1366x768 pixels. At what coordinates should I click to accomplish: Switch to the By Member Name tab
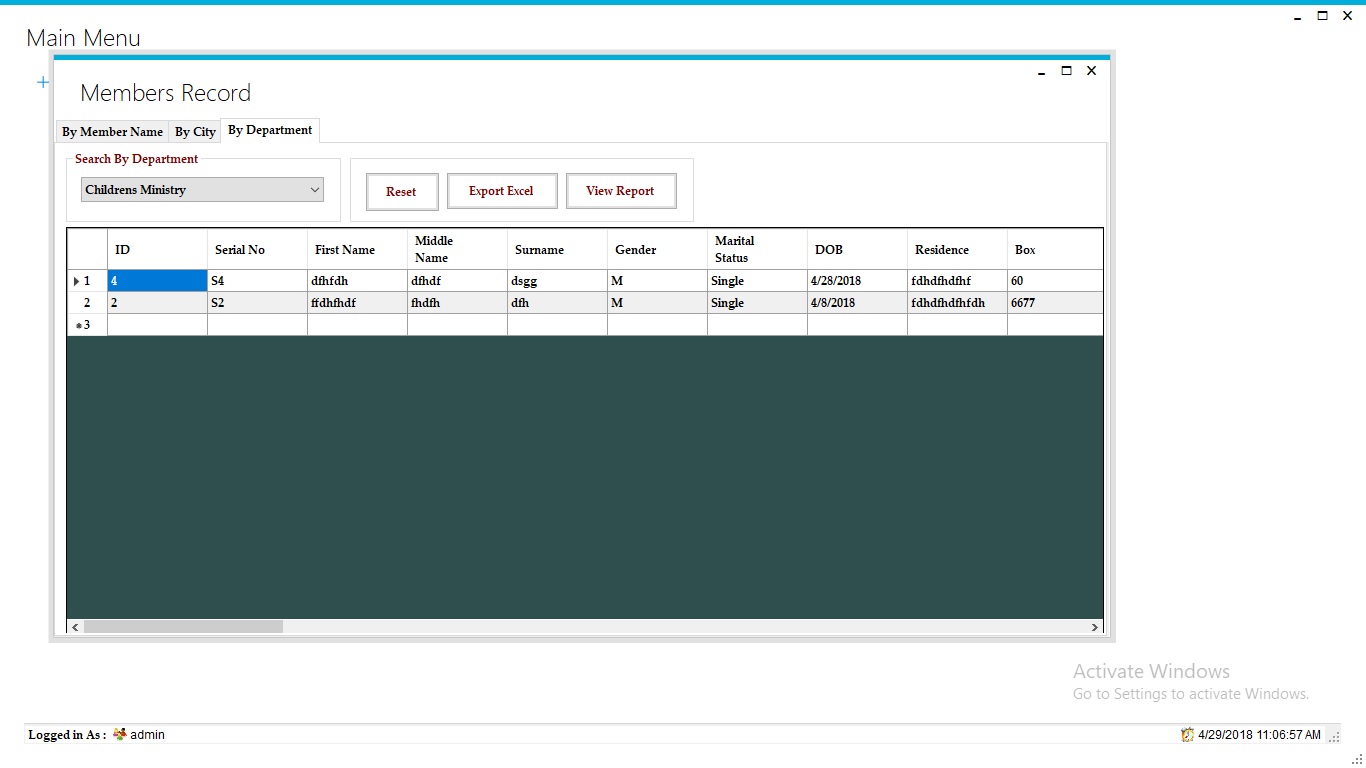pyautogui.click(x=111, y=131)
